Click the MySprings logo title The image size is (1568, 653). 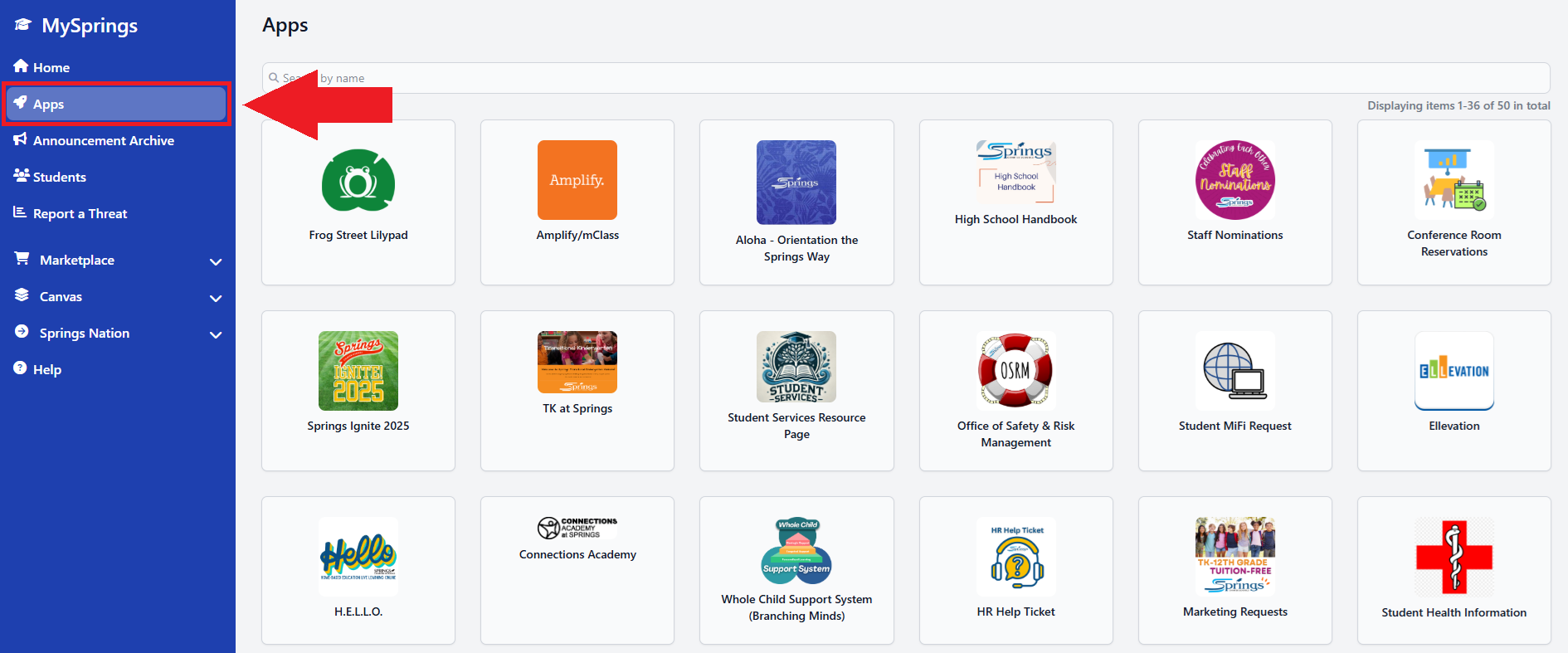point(89,26)
